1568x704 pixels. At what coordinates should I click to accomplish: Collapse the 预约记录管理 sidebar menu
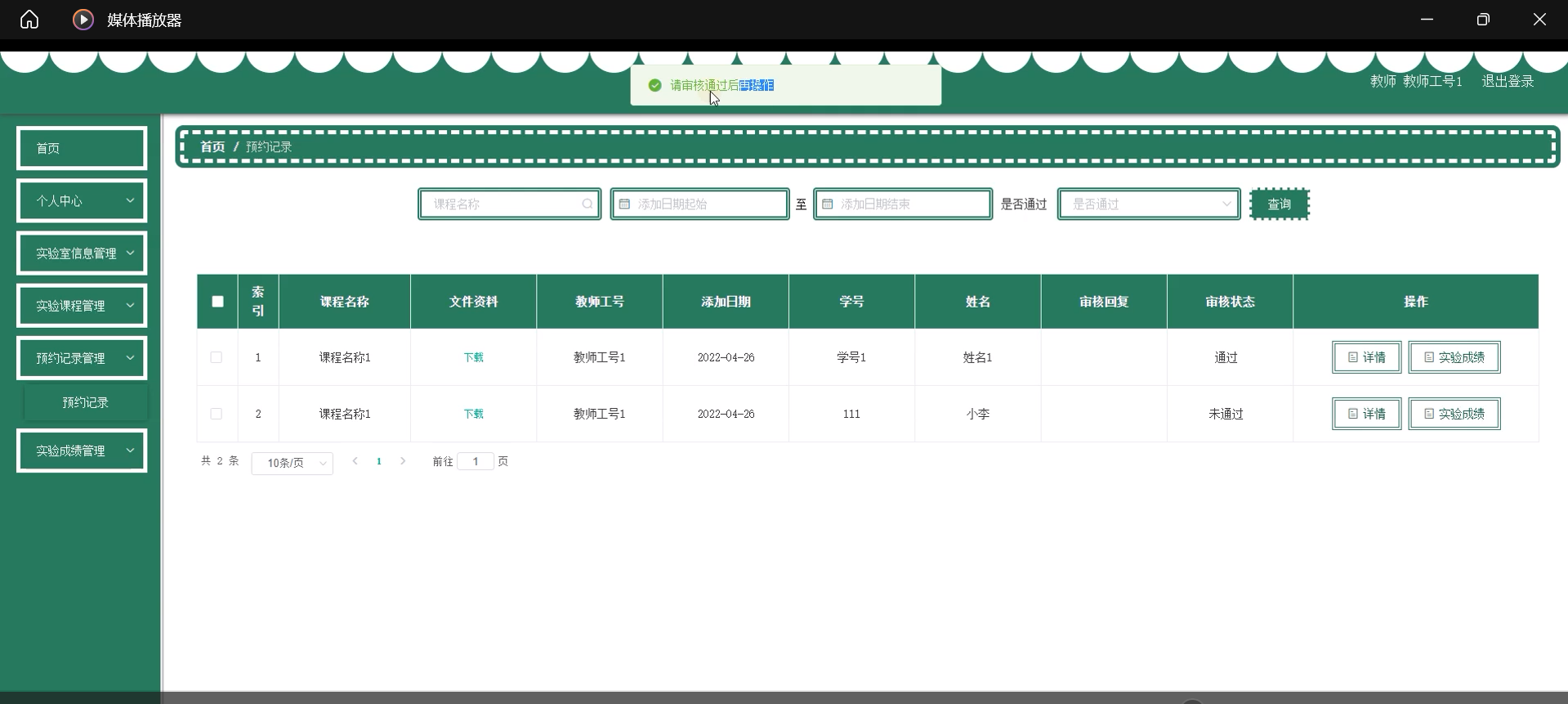click(82, 358)
